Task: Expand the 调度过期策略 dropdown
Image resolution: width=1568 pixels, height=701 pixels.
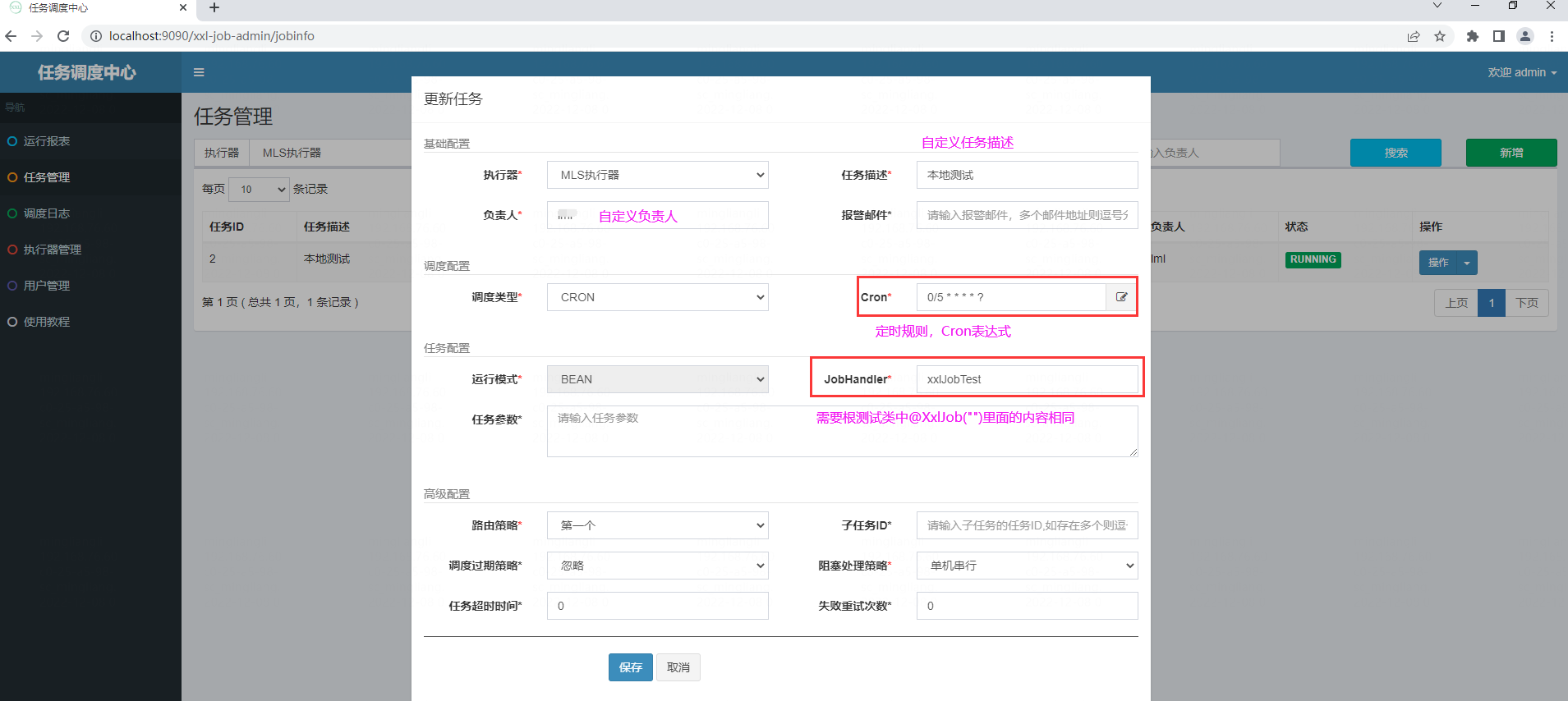Action: (658, 566)
